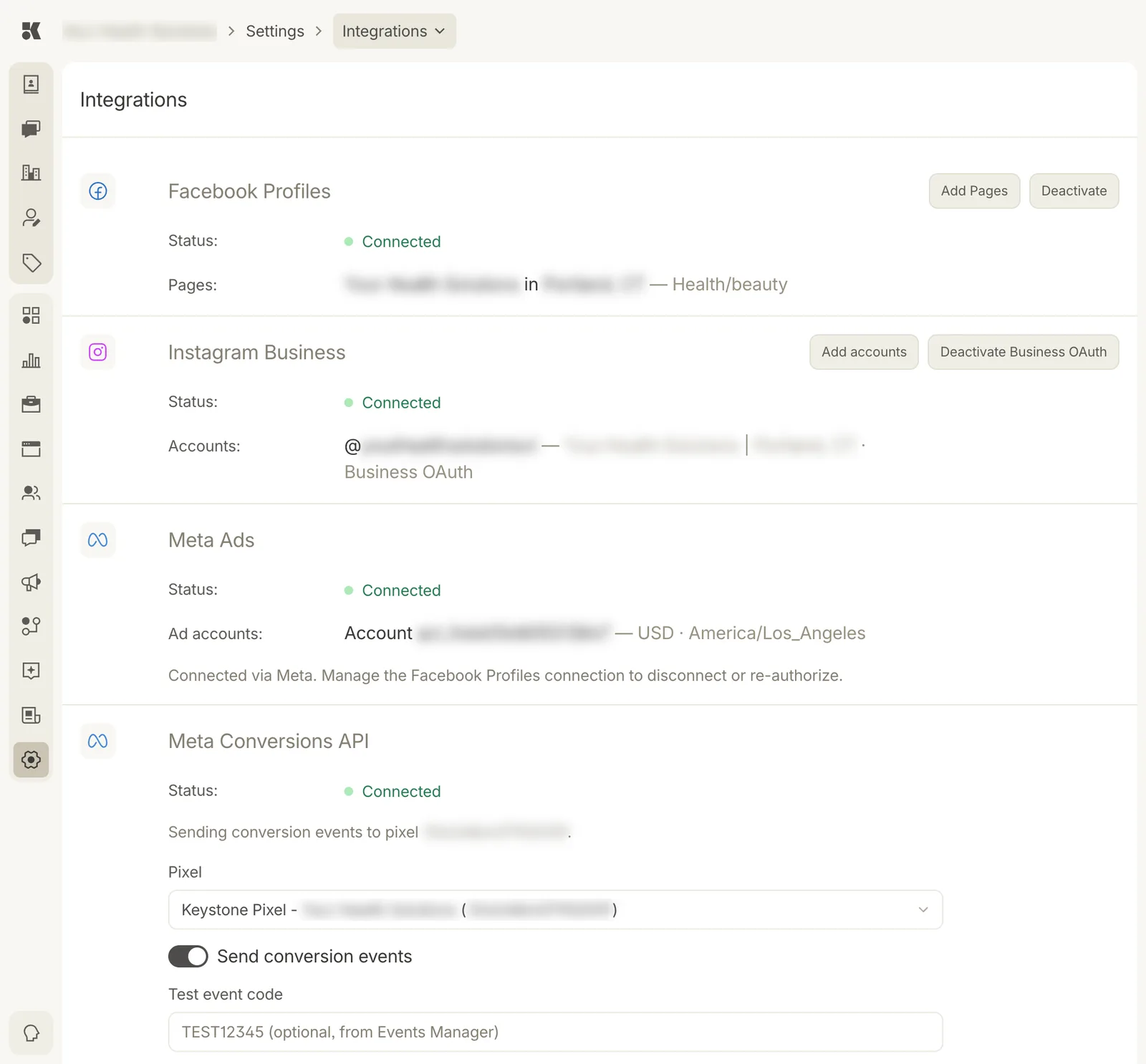Image resolution: width=1146 pixels, height=1064 pixels.
Task: Click the Business OAuth account label
Action: click(408, 472)
